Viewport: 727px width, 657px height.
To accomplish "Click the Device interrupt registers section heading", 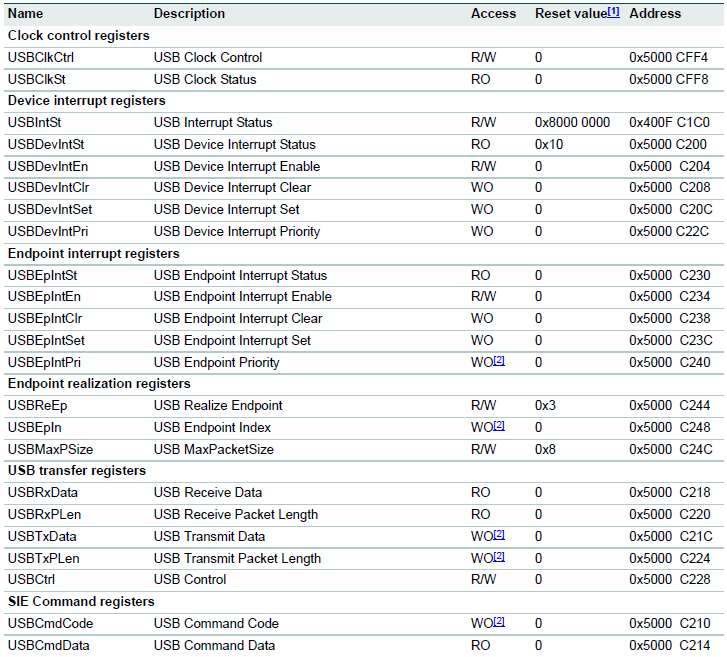I will click(86, 101).
